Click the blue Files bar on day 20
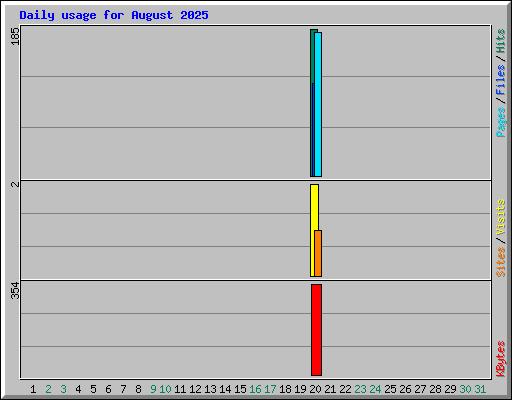The image size is (512, 400). [313, 130]
